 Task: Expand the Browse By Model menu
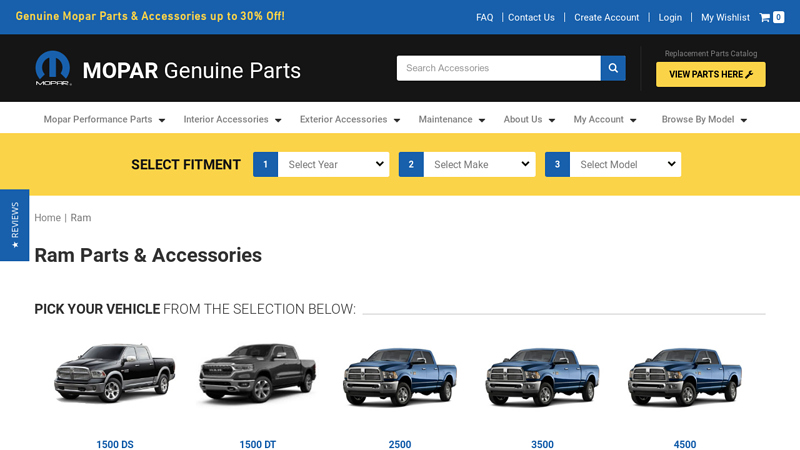(704, 119)
